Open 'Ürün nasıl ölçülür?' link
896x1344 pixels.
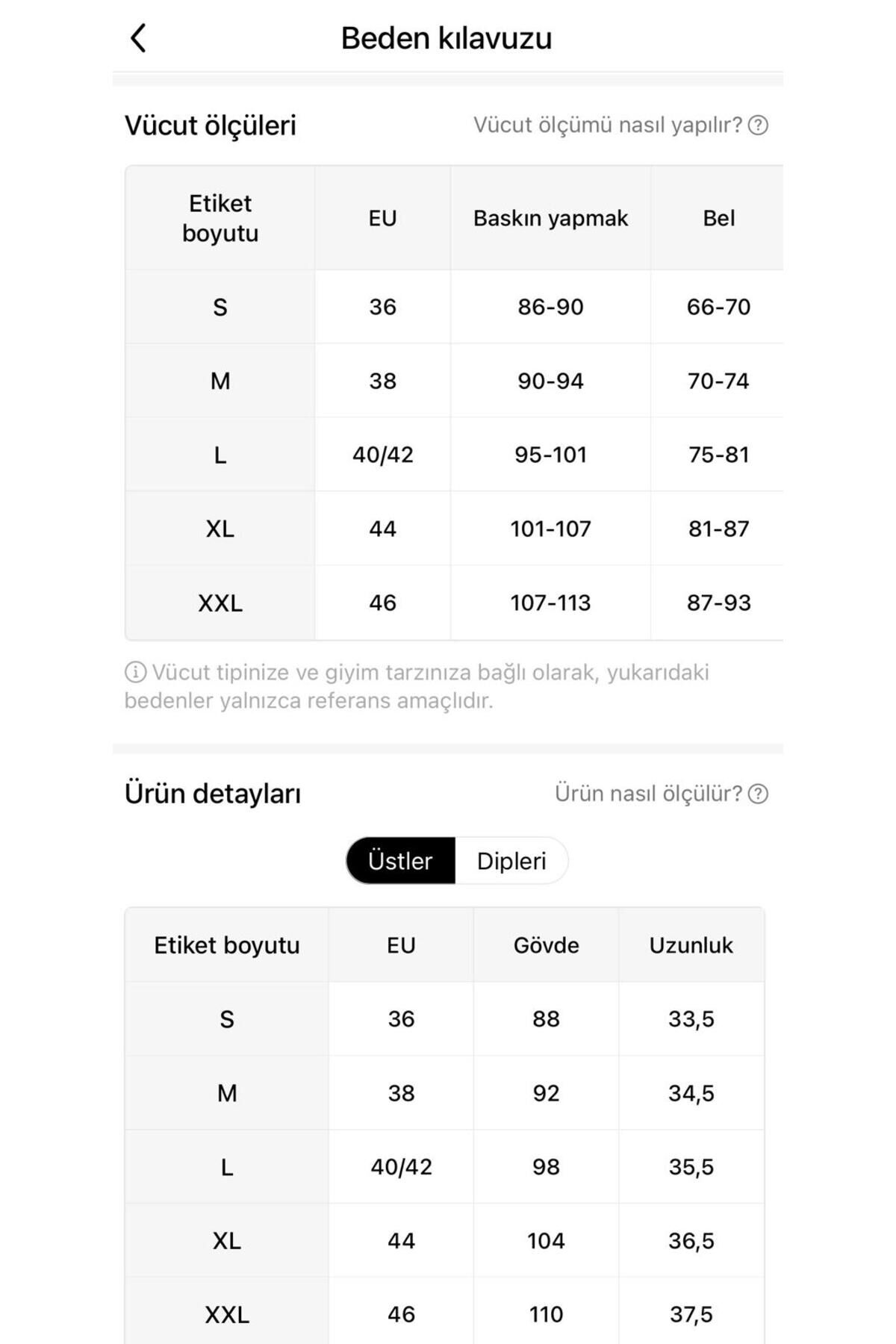(648, 794)
